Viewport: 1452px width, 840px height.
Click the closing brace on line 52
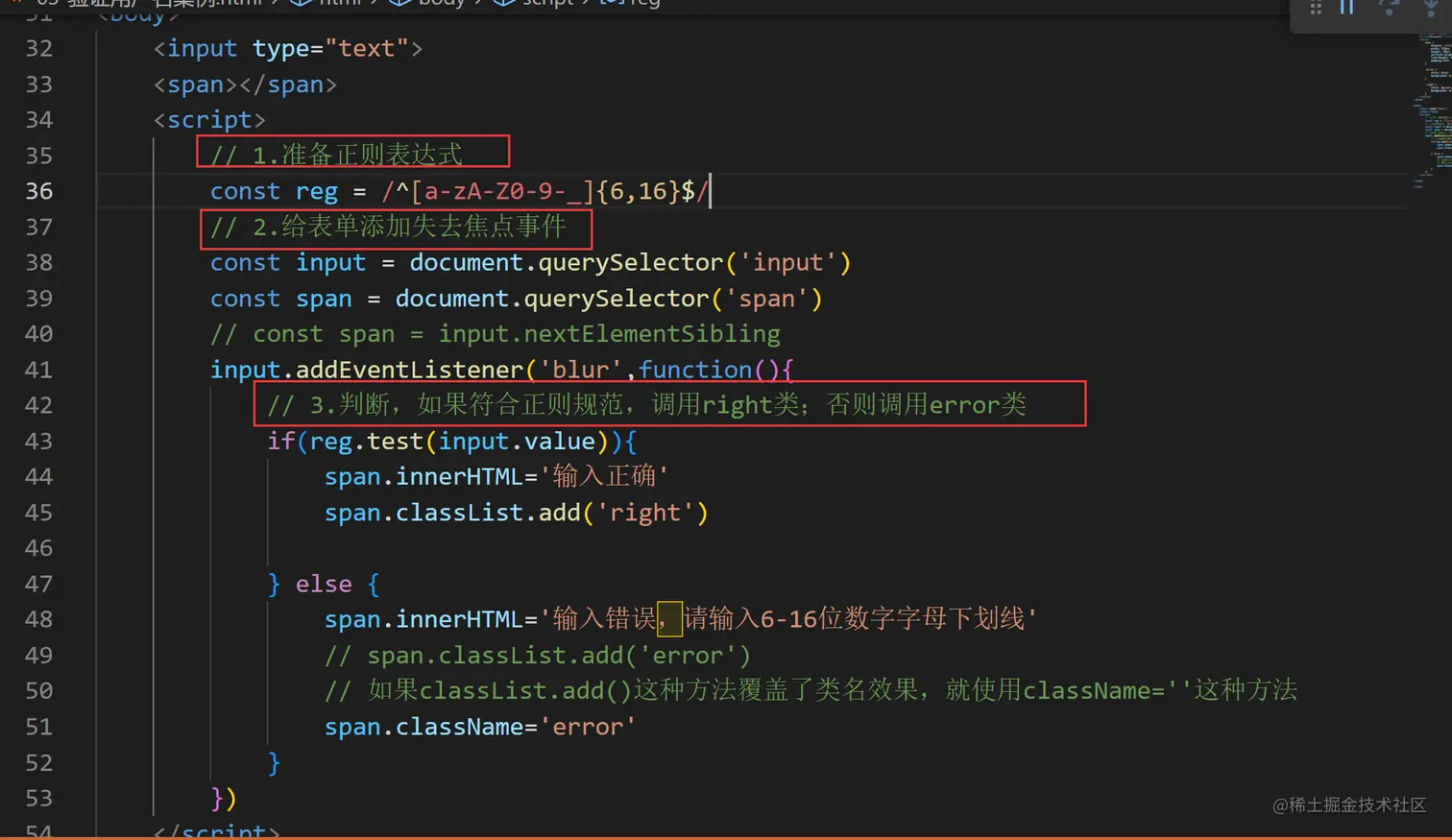pos(274,763)
